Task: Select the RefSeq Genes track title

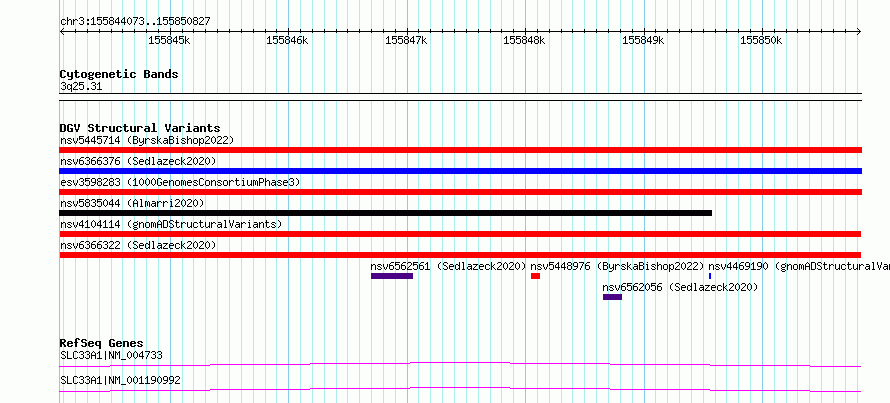Action: [102, 343]
